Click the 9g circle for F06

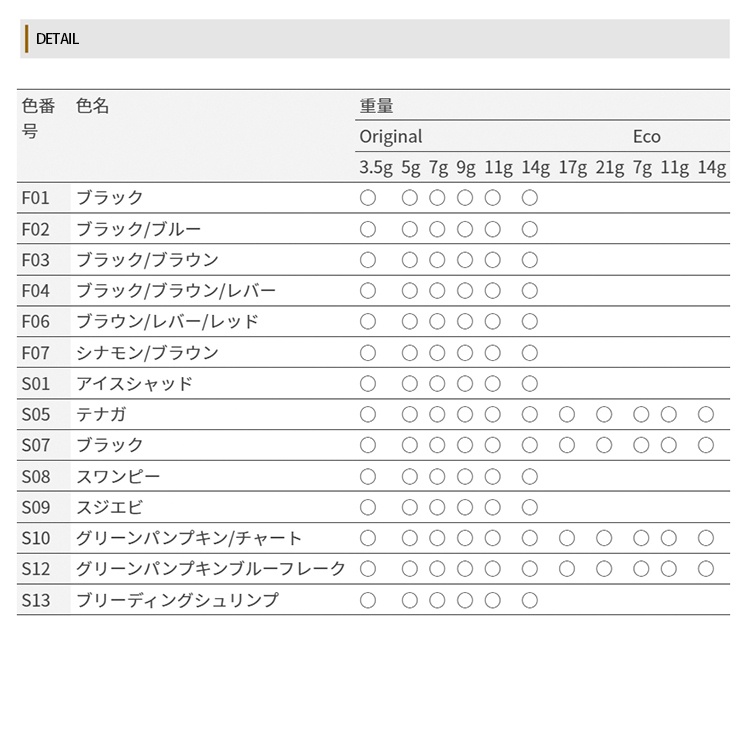pyautogui.click(x=465, y=321)
